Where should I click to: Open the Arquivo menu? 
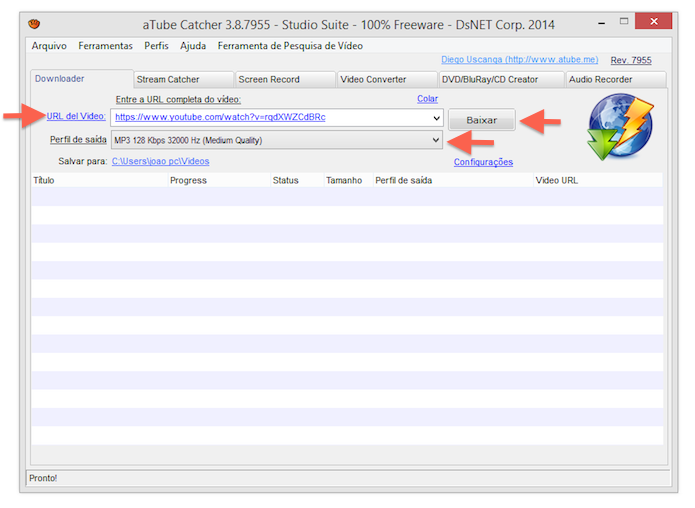[x=49, y=46]
